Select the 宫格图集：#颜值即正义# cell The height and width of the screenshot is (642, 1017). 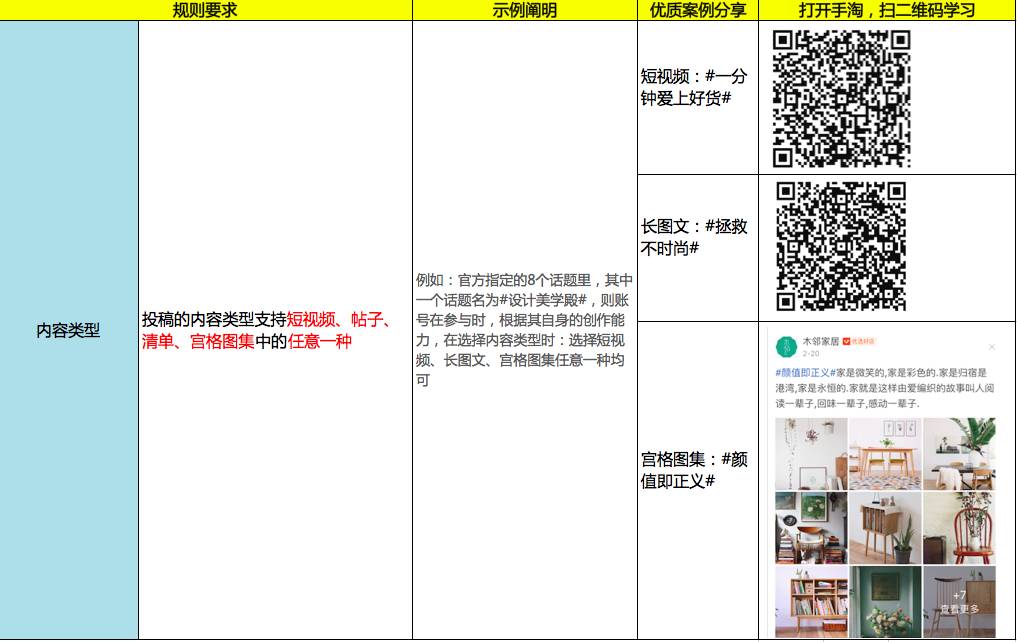coord(697,470)
